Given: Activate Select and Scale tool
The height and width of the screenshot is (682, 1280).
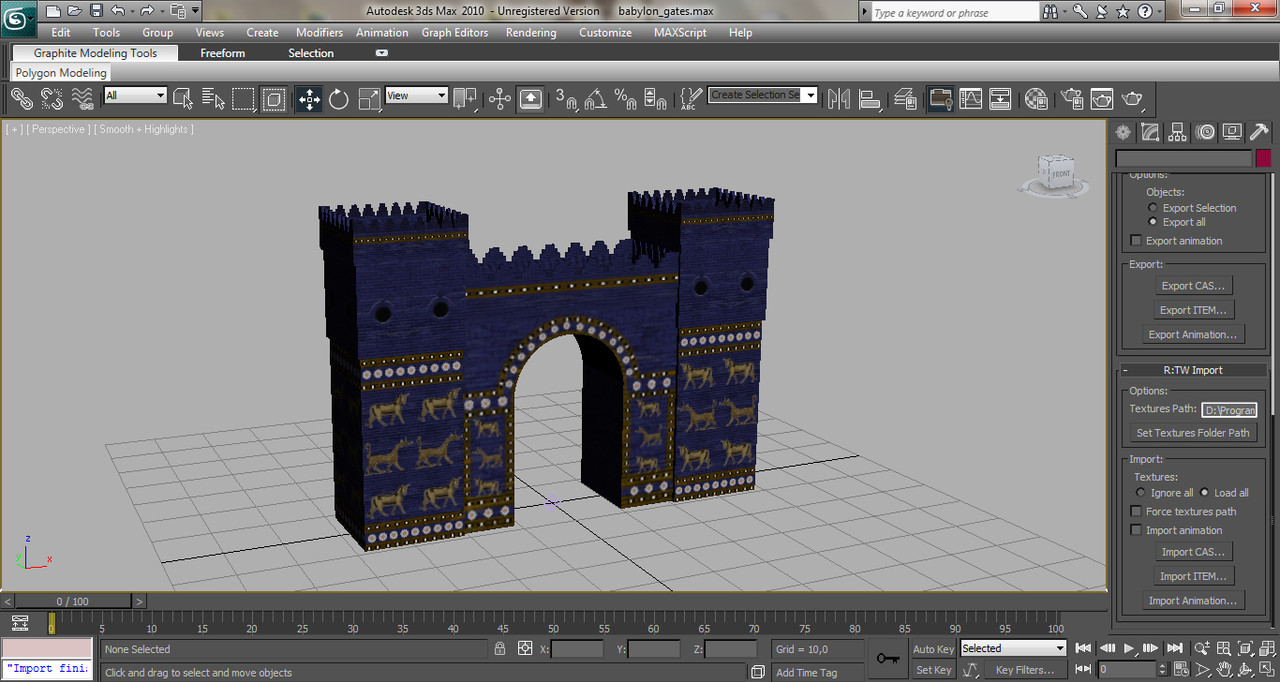Looking at the screenshot, I should coord(369,98).
